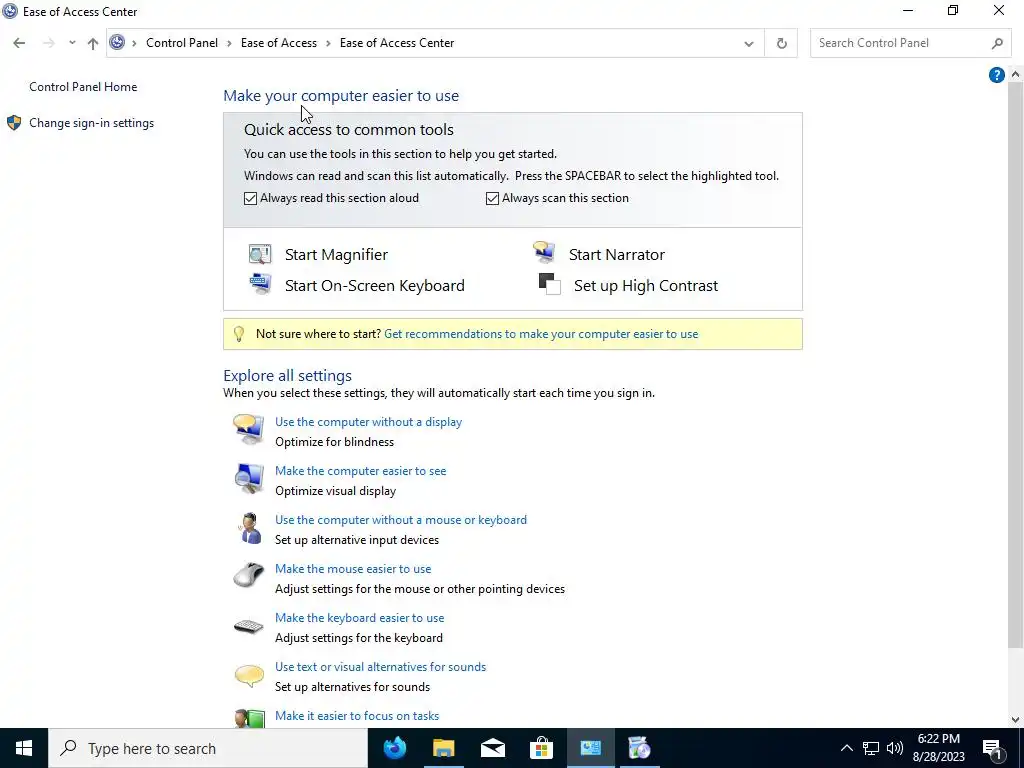This screenshot has width=1024, height=768.
Task: Click the scrollbar up arrow
Action: click(1015, 74)
